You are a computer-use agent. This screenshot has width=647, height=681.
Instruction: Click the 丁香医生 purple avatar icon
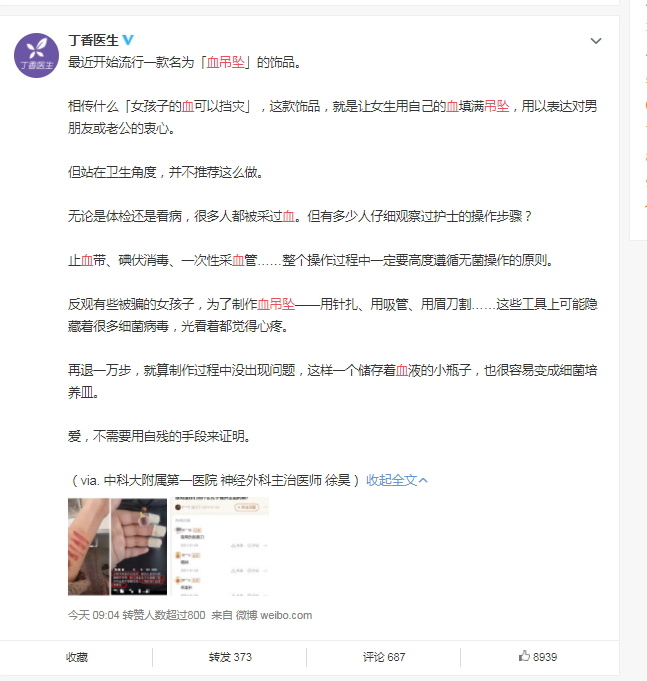pyautogui.click(x=36, y=55)
